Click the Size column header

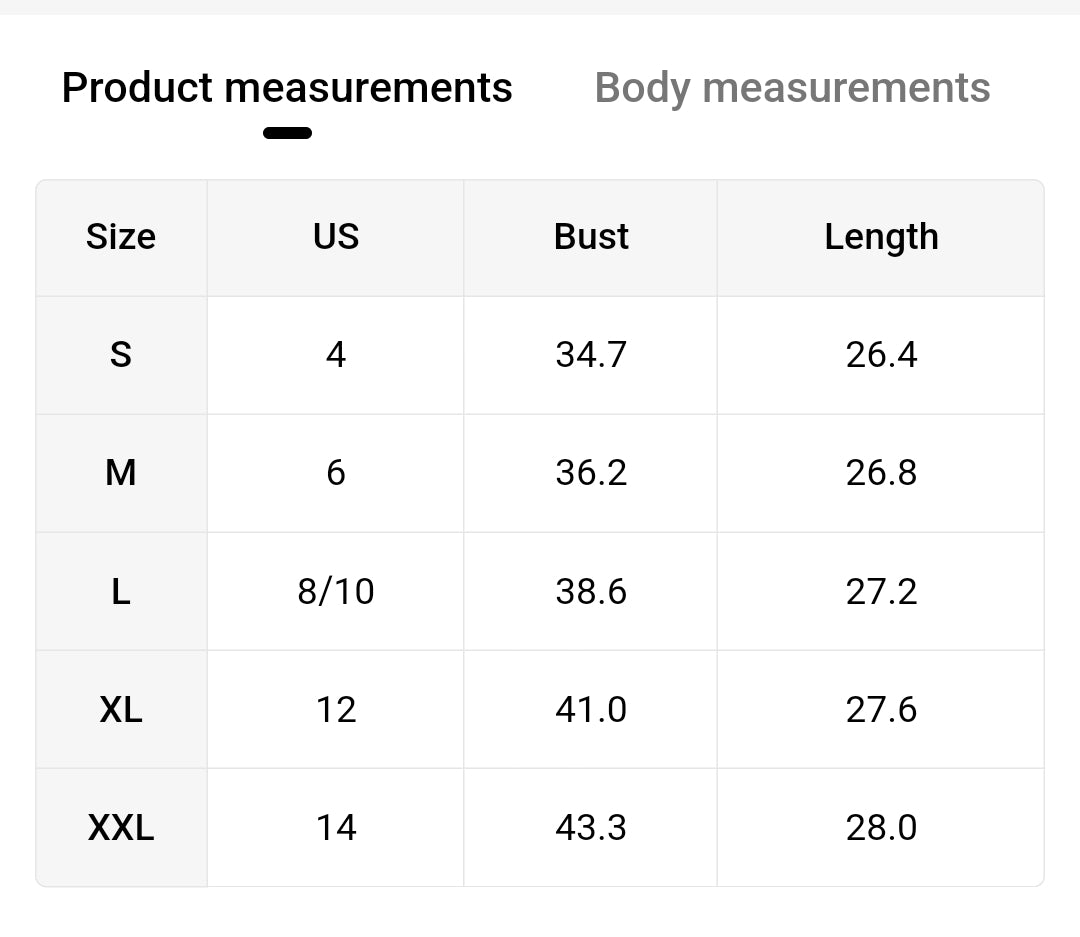[121, 237]
